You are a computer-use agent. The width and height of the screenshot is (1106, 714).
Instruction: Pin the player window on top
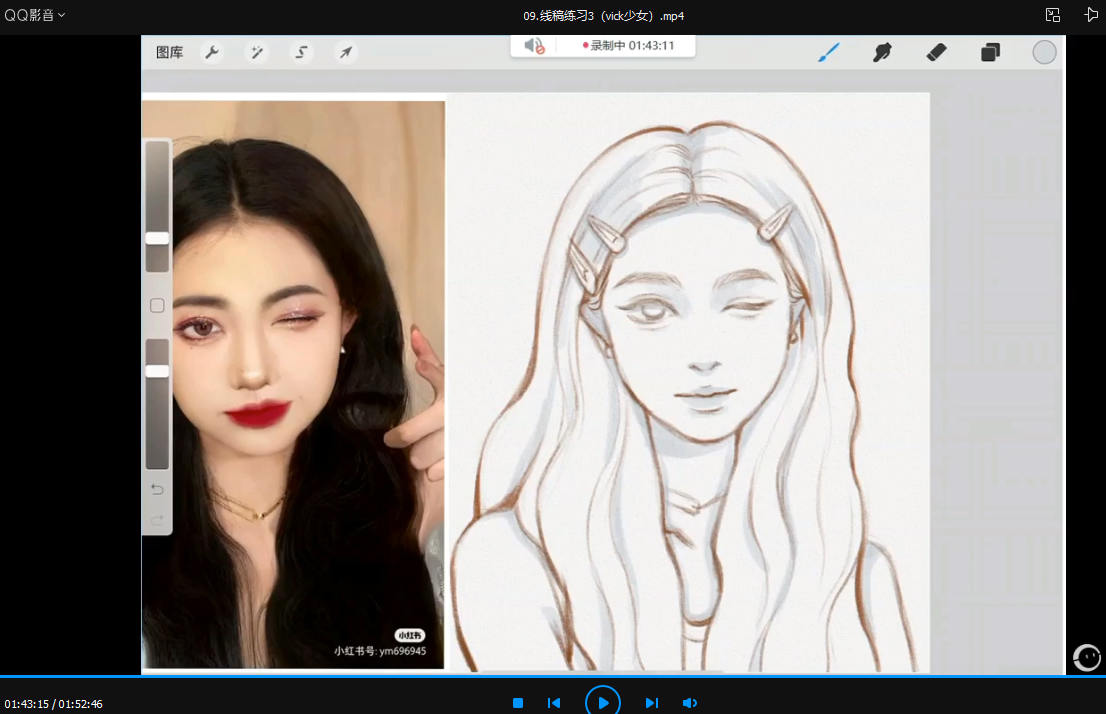(1091, 15)
